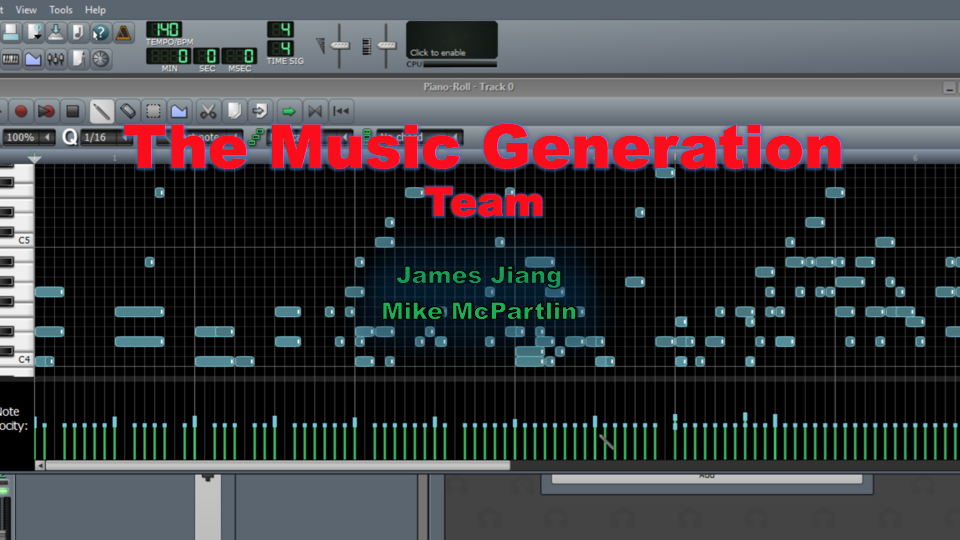Click the Q quantize icon
Image resolution: width=960 pixels, height=540 pixels.
tap(70, 137)
